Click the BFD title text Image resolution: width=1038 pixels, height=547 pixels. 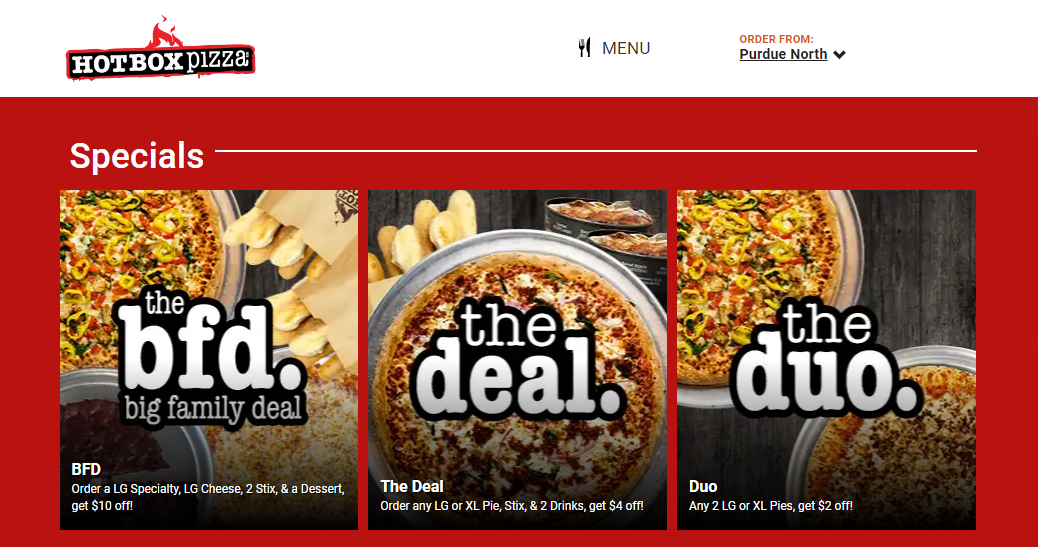[x=86, y=470]
